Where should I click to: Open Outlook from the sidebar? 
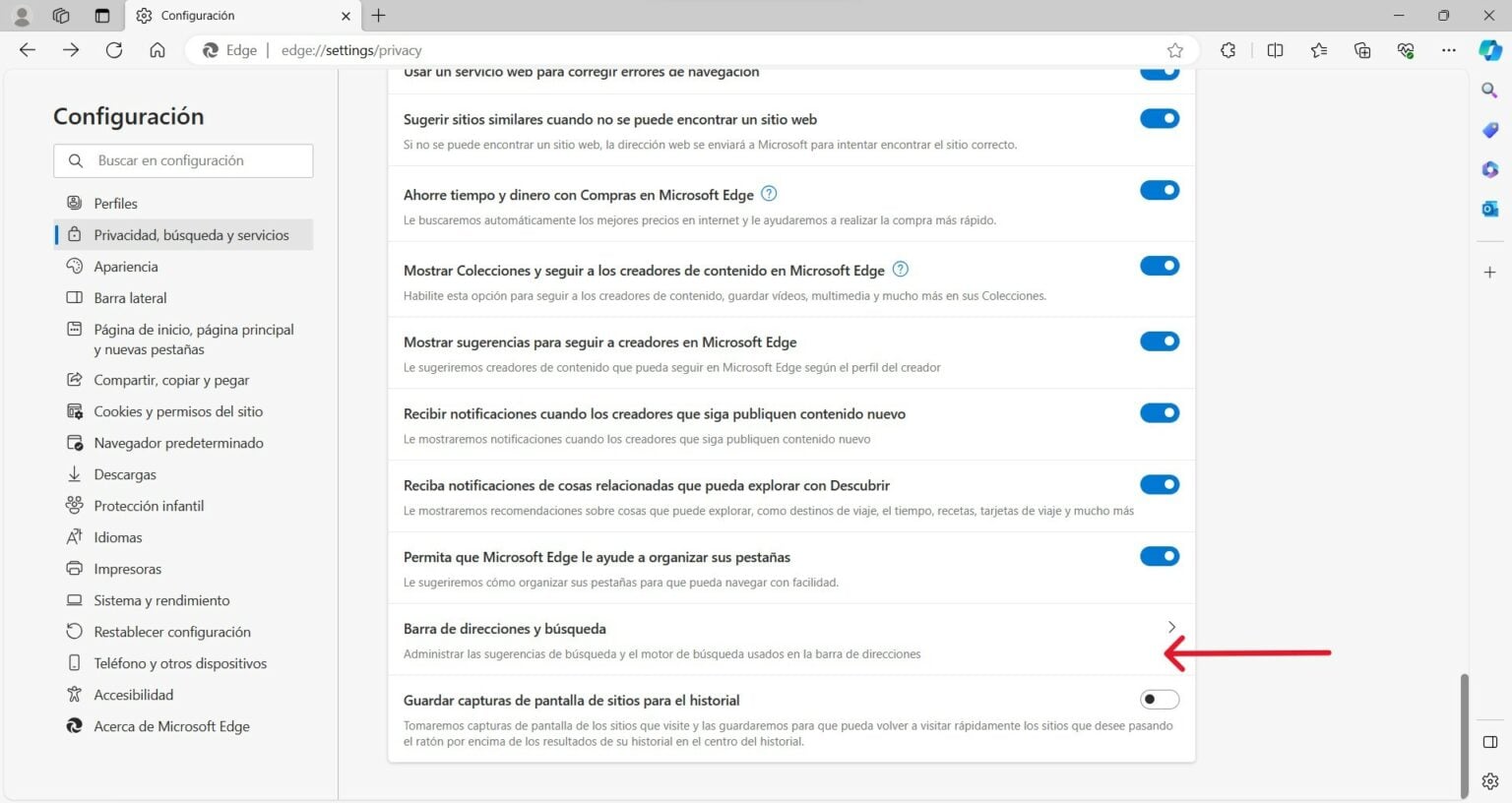coord(1489,209)
